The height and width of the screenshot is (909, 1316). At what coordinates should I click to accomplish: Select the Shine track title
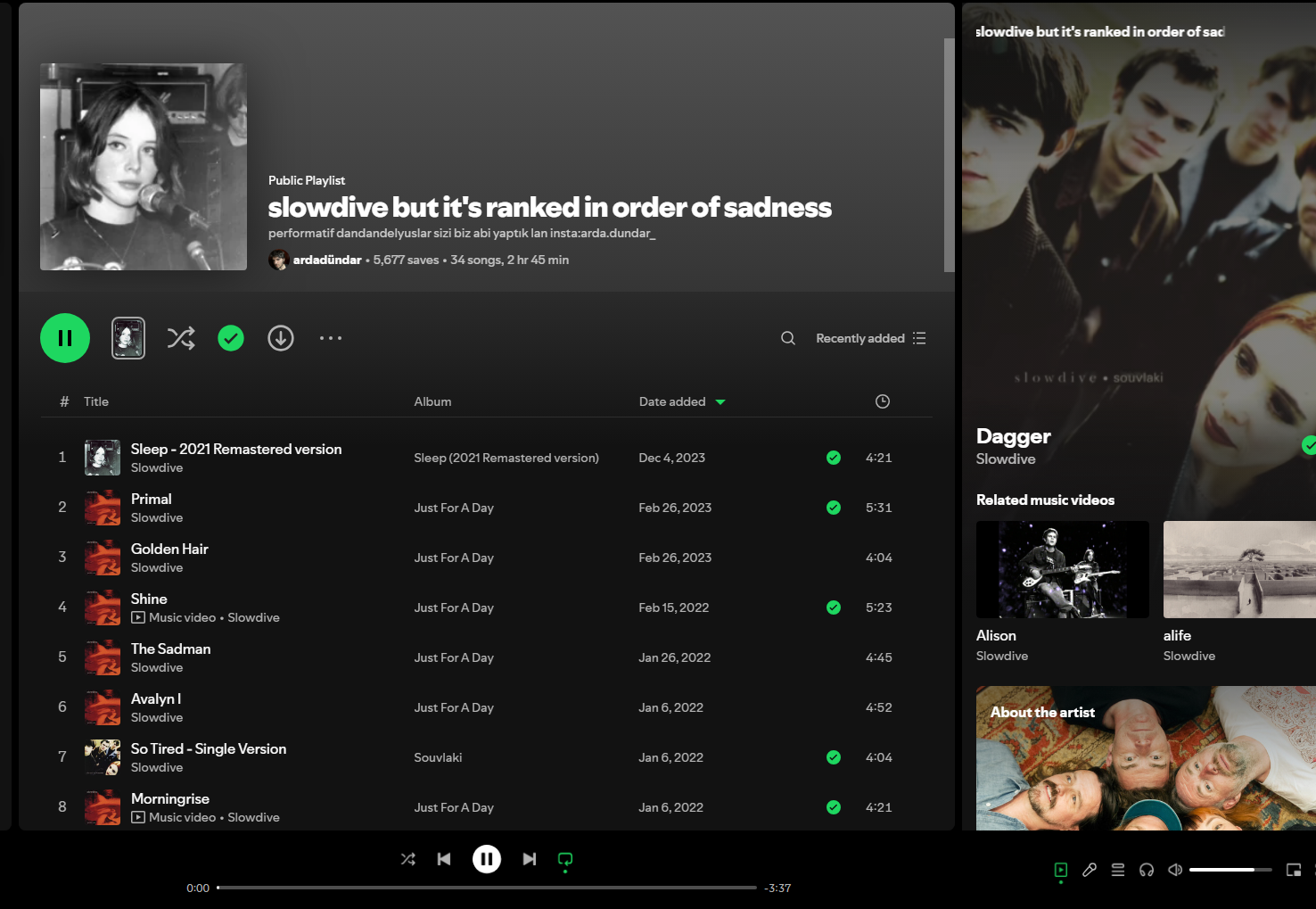[149, 599]
